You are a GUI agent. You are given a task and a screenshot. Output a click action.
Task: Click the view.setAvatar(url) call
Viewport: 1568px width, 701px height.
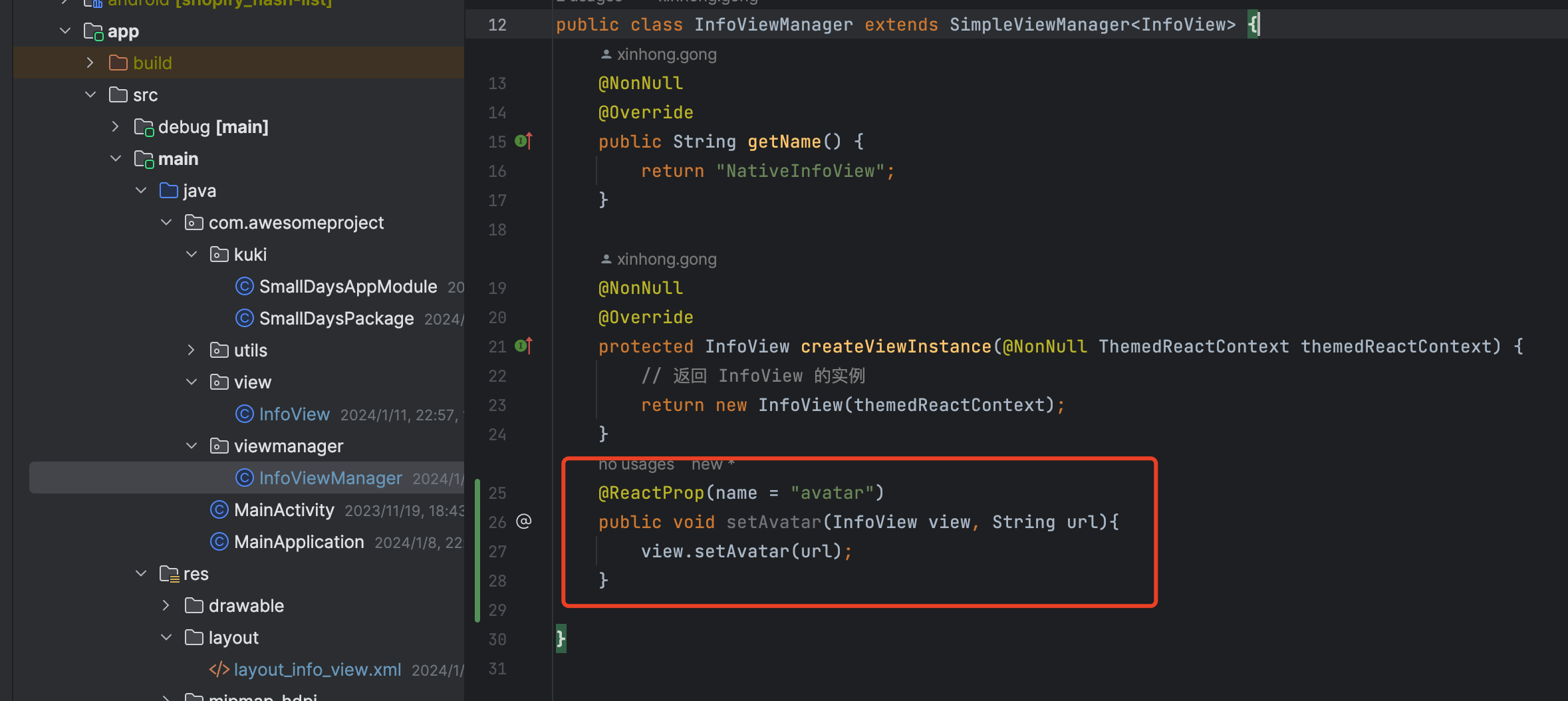click(x=741, y=551)
